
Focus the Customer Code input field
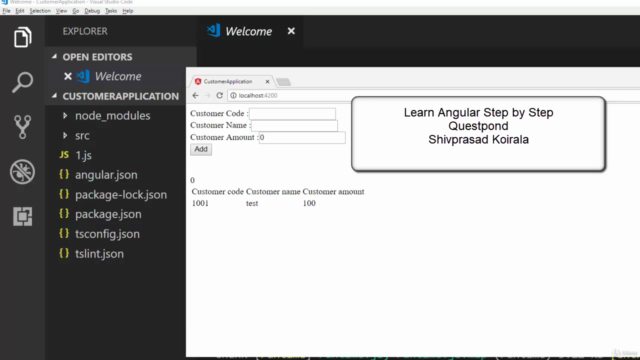pyautogui.click(x=292, y=113)
